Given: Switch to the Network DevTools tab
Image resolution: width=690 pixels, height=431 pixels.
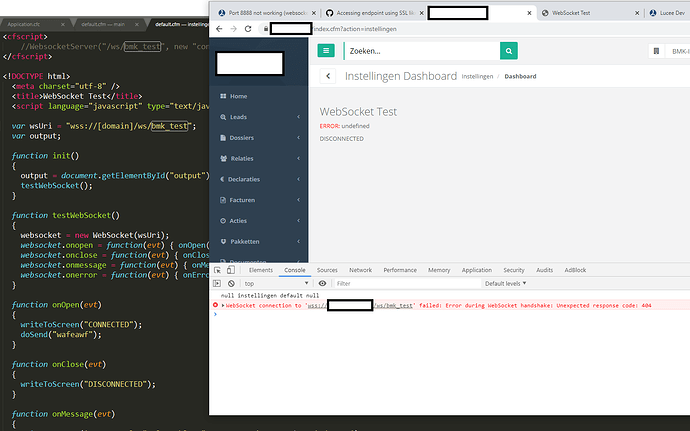Looking at the screenshot, I should 360,270.
